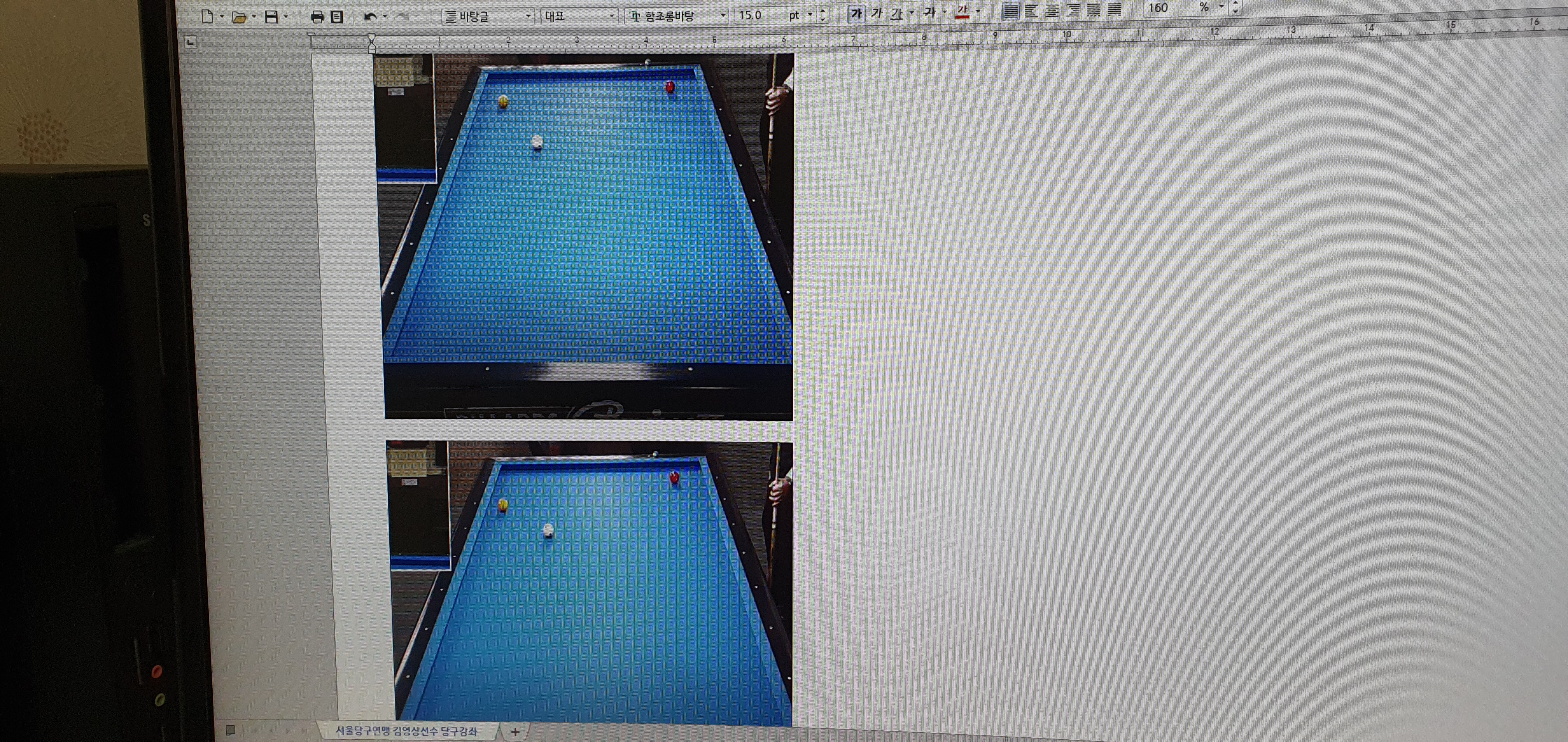Open the 함초롬바탕 font name dropdown
The width and height of the screenshot is (1568, 742).
[x=723, y=16]
